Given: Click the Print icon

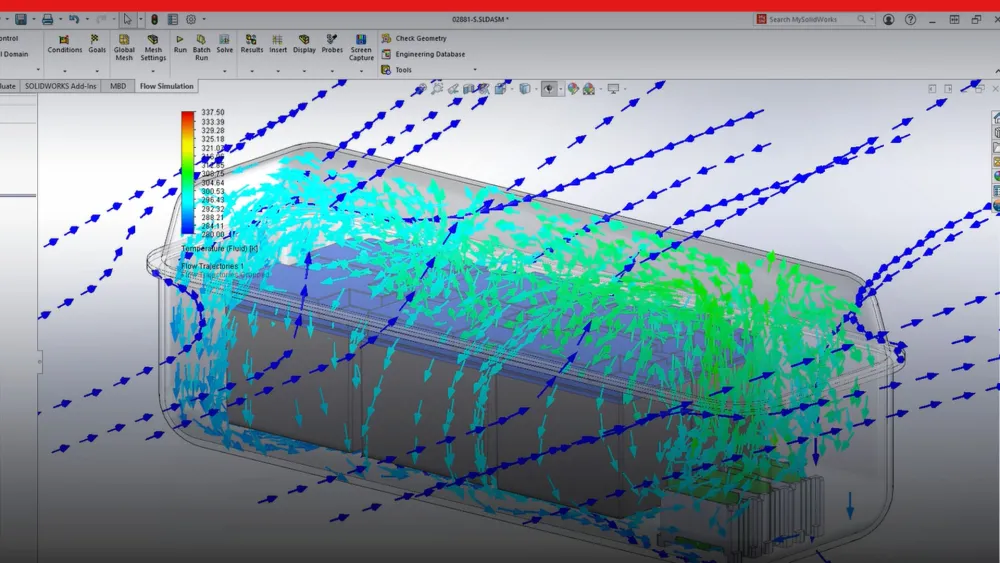Looking at the screenshot, I should (47, 20).
